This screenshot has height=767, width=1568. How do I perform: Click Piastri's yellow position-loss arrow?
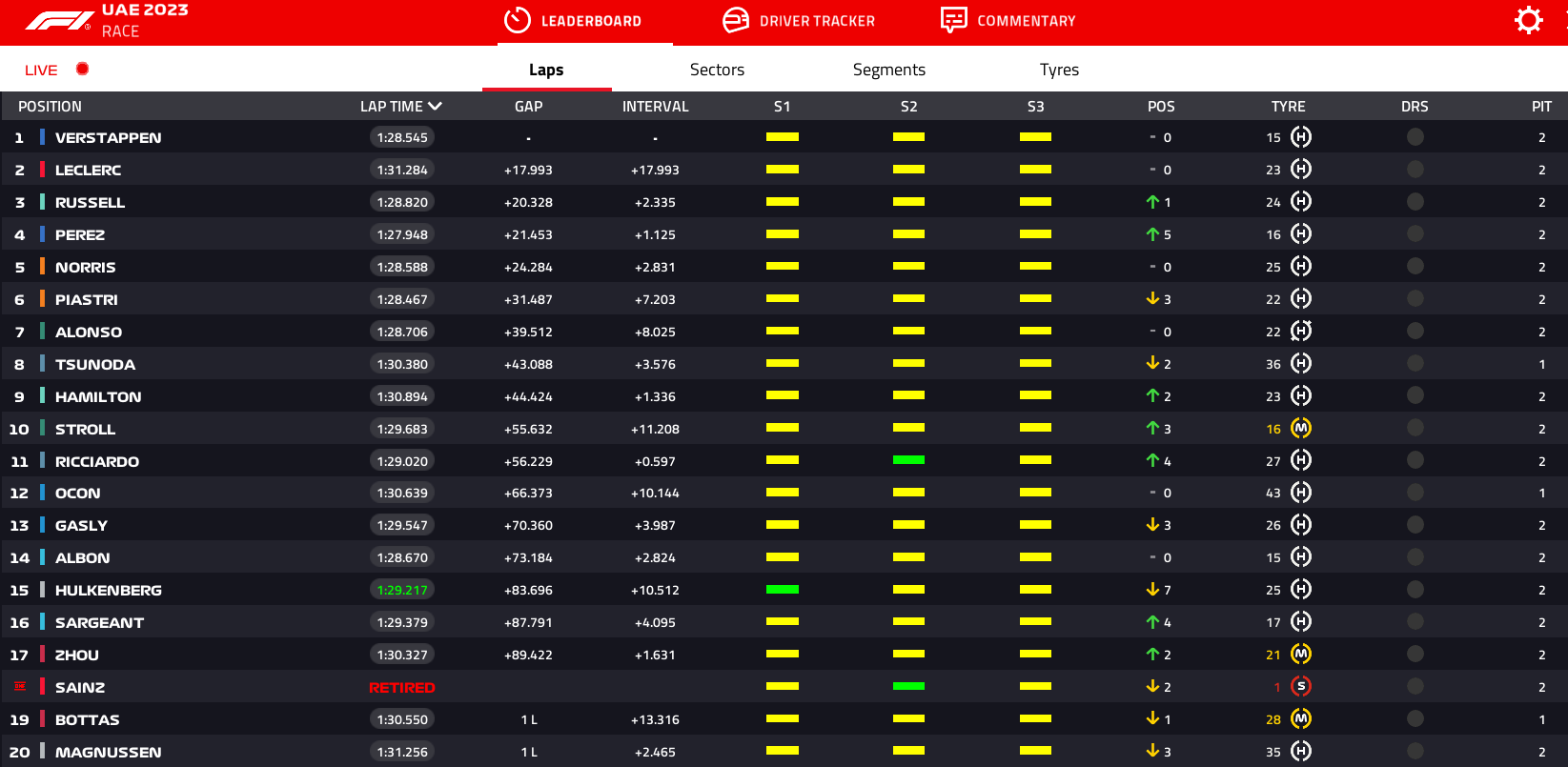pyautogui.click(x=1152, y=299)
